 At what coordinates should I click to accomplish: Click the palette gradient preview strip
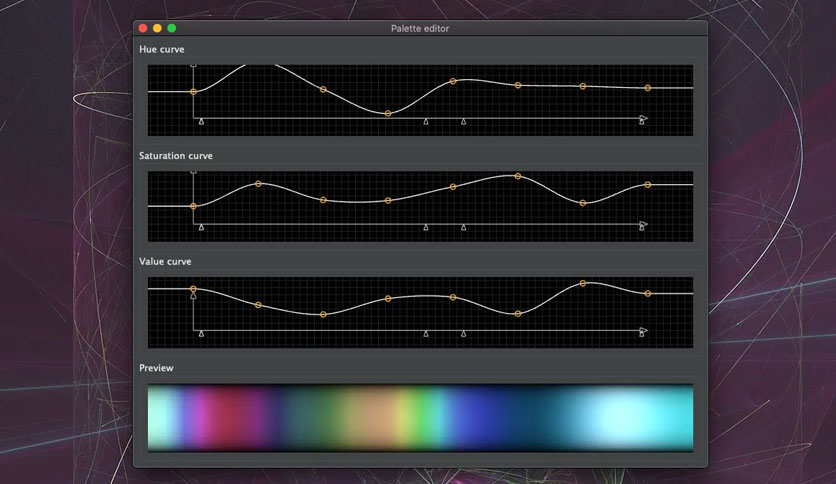coord(420,417)
